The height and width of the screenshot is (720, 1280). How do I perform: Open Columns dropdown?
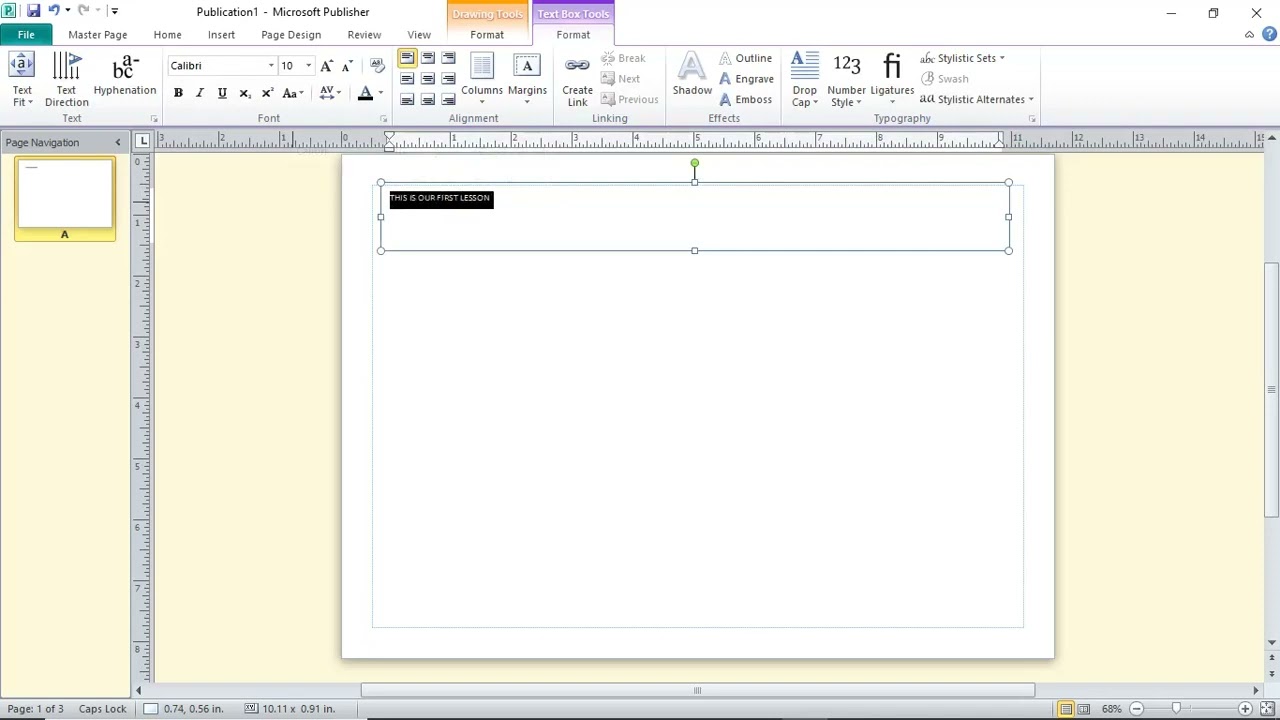pyautogui.click(x=482, y=80)
